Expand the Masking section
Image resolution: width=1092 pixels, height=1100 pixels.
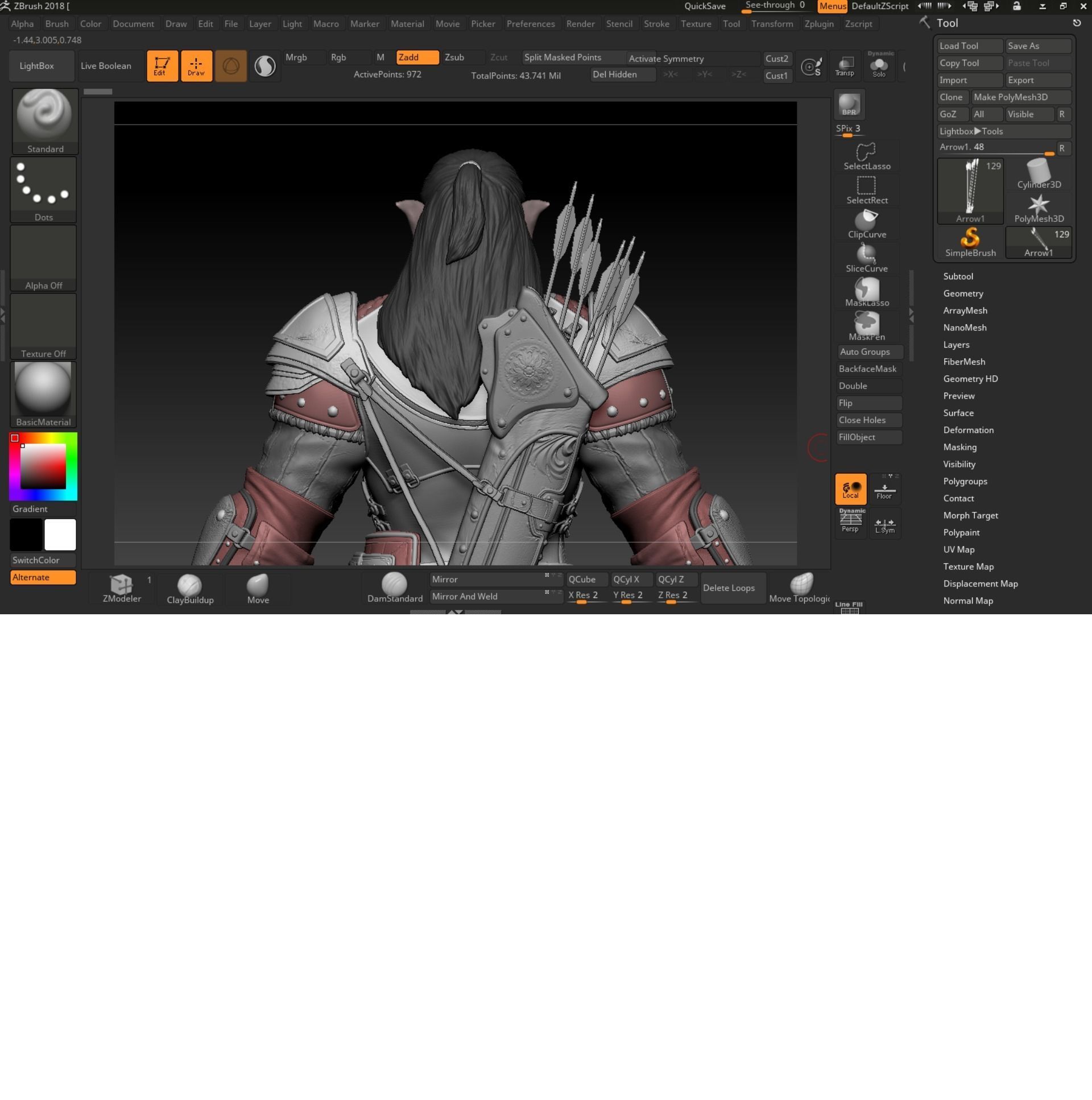959,447
